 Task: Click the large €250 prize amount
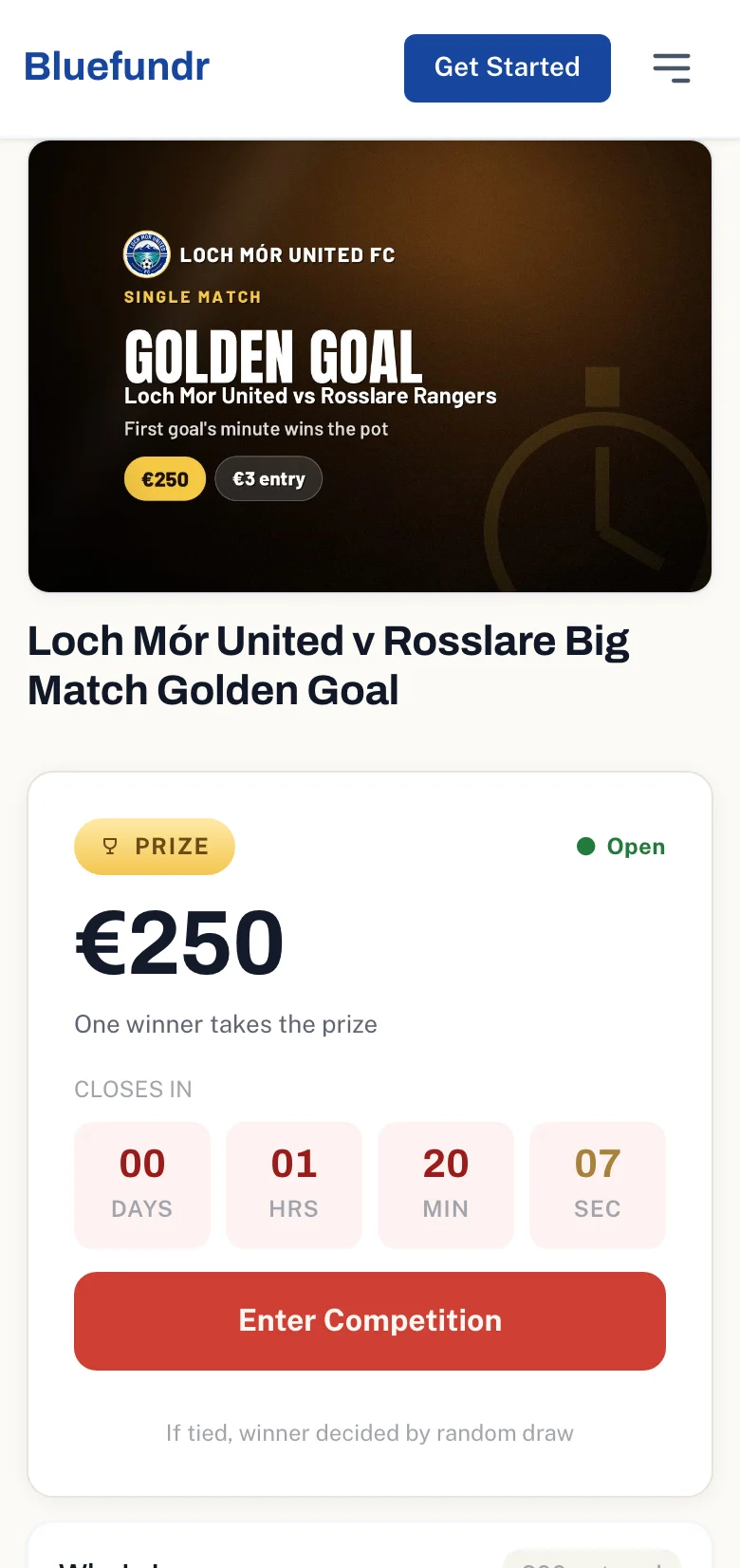(179, 943)
